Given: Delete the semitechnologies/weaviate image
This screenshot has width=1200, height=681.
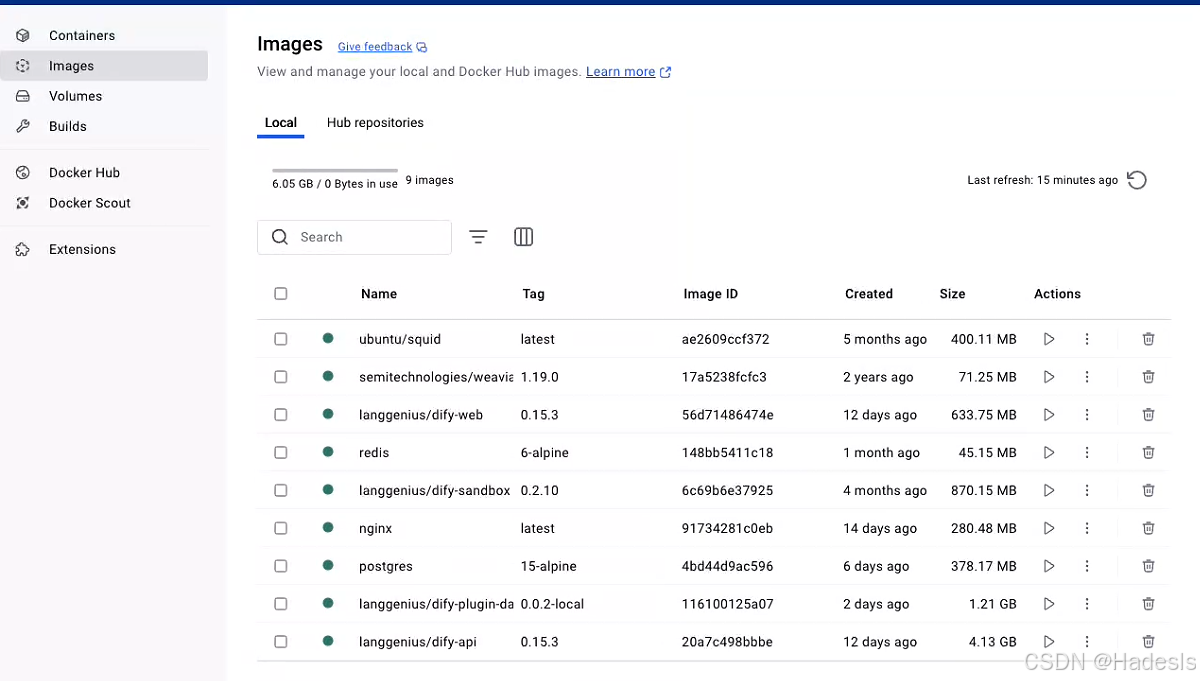Looking at the screenshot, I should [x=1148, y=377].
